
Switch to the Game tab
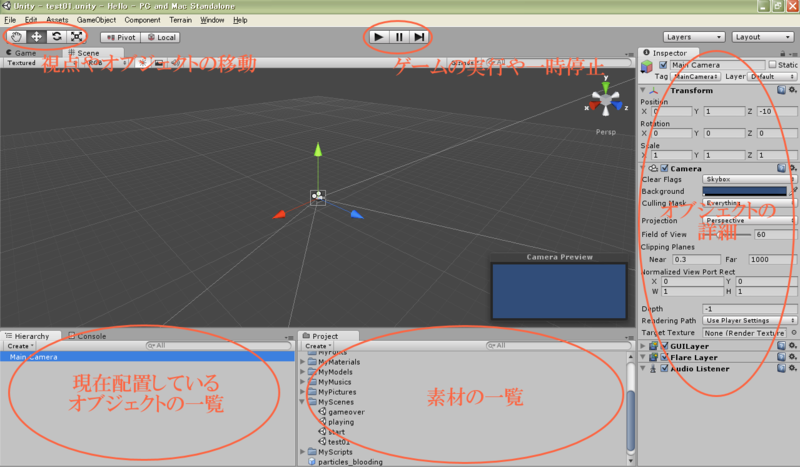(20, 53)
